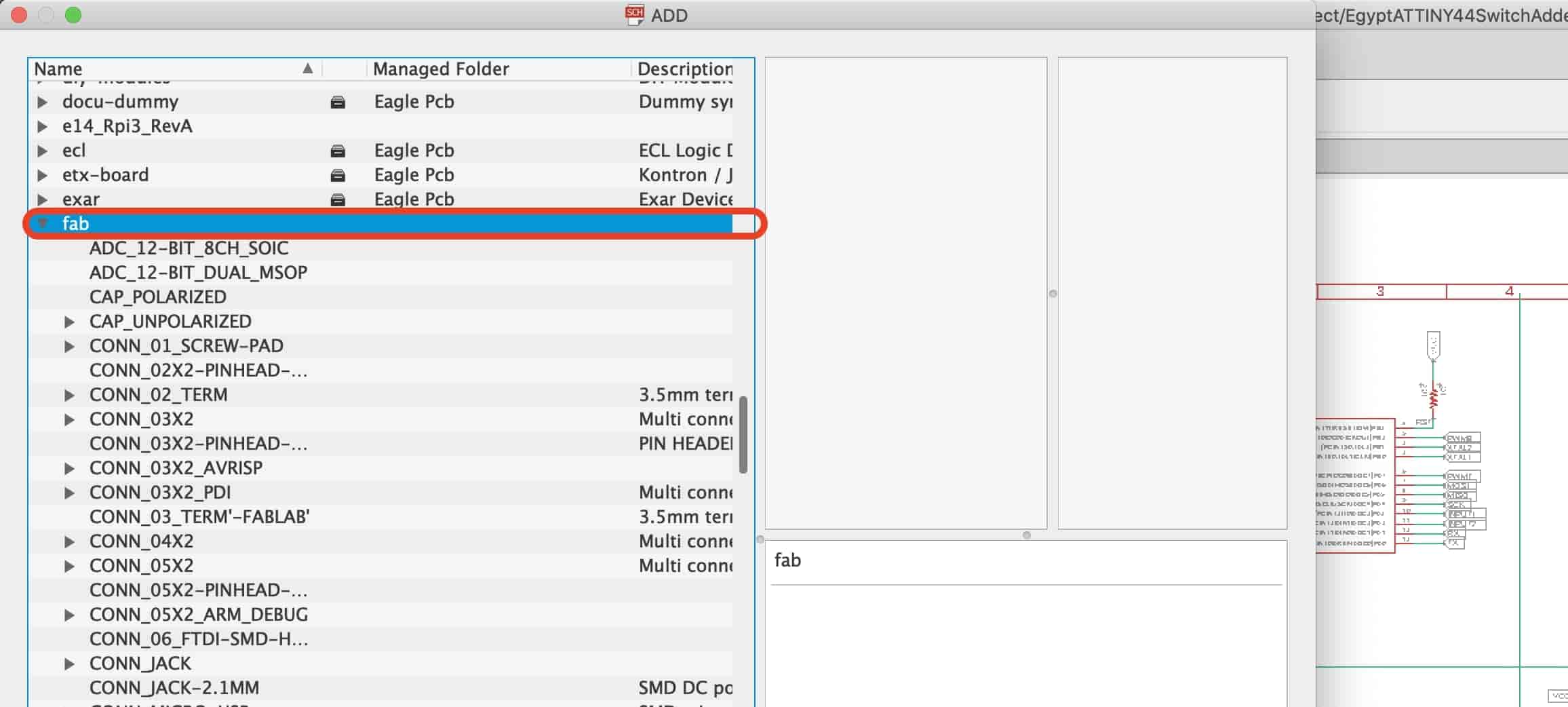Sort by Name column header
The image size is (1568, 707).
(175, 69)
